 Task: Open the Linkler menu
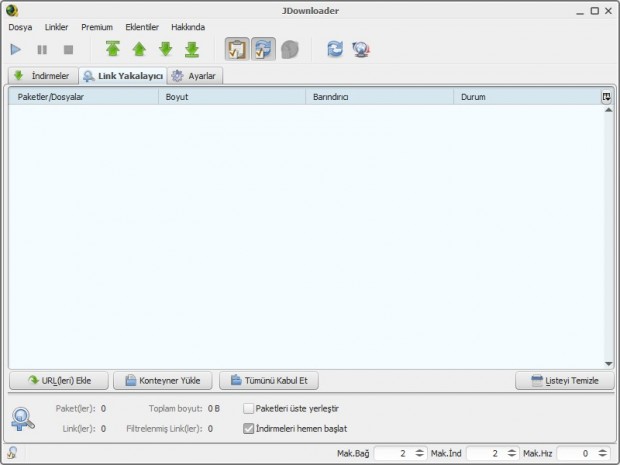point(56,27)
